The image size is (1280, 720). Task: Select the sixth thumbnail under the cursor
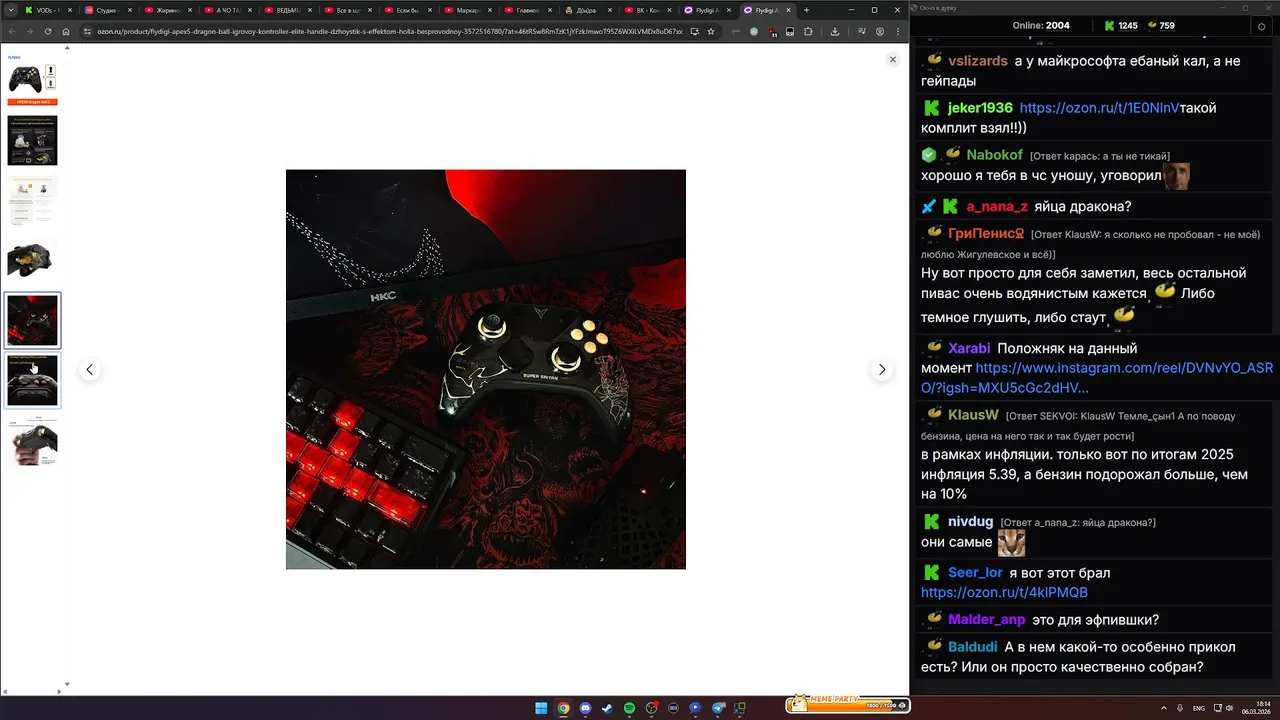pyautogui.click(x=32, y=380)
